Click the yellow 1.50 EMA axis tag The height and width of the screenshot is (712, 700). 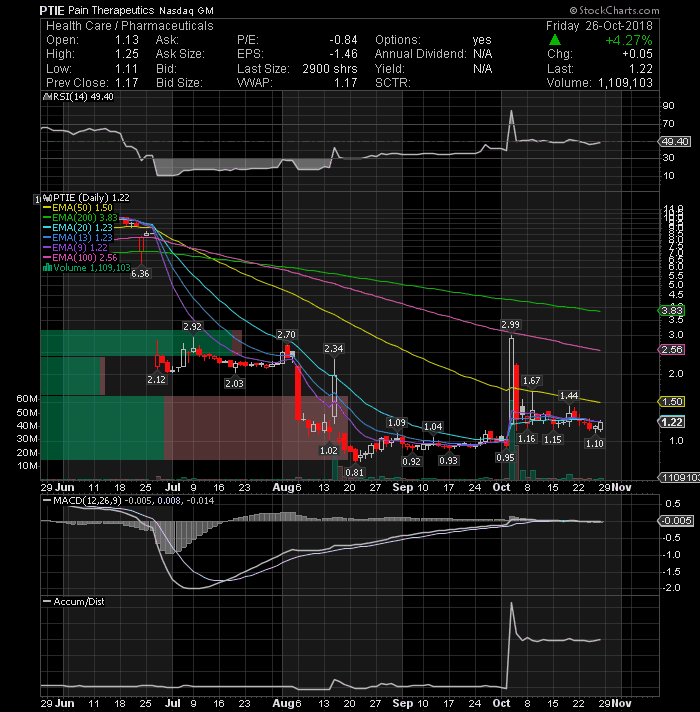672,401
